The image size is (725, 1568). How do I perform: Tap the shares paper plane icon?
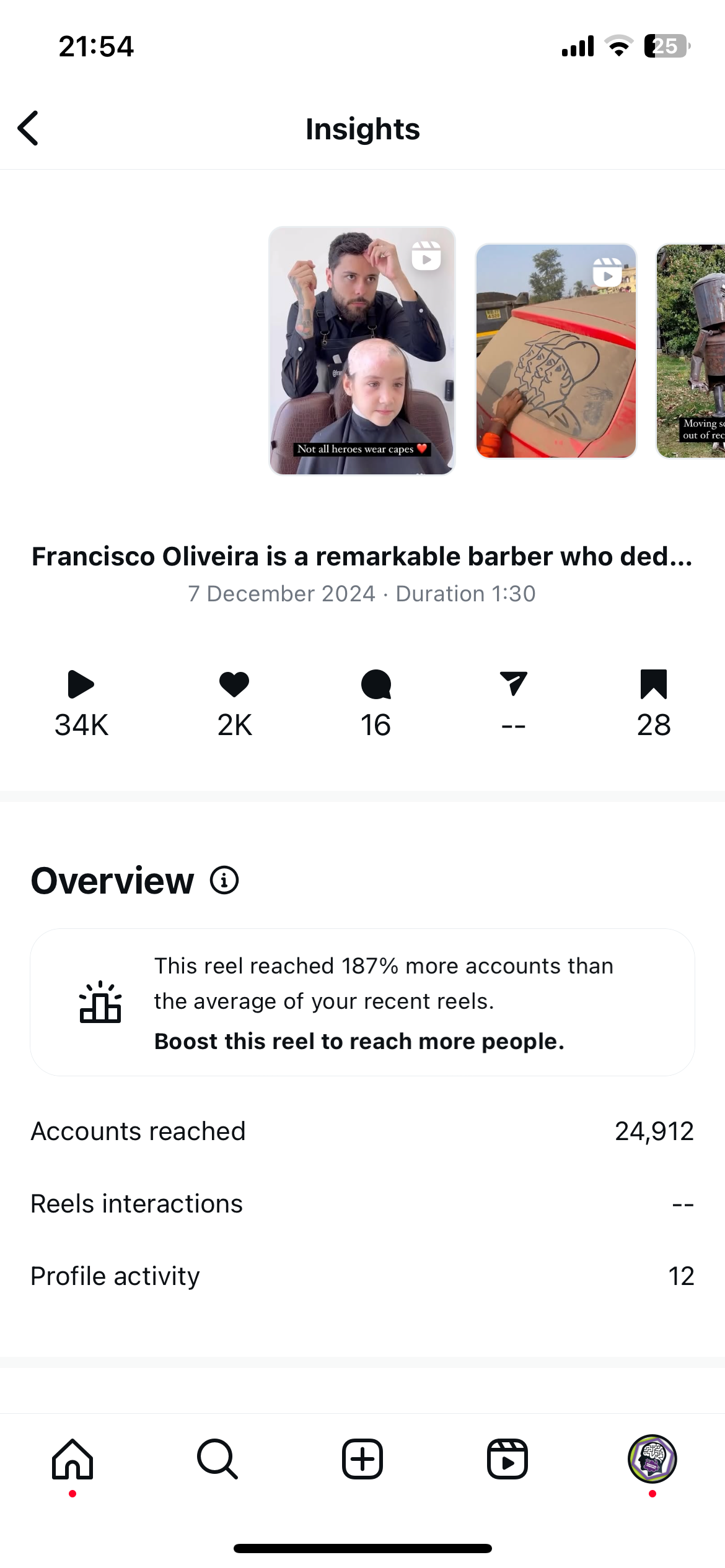click(513, 684)
